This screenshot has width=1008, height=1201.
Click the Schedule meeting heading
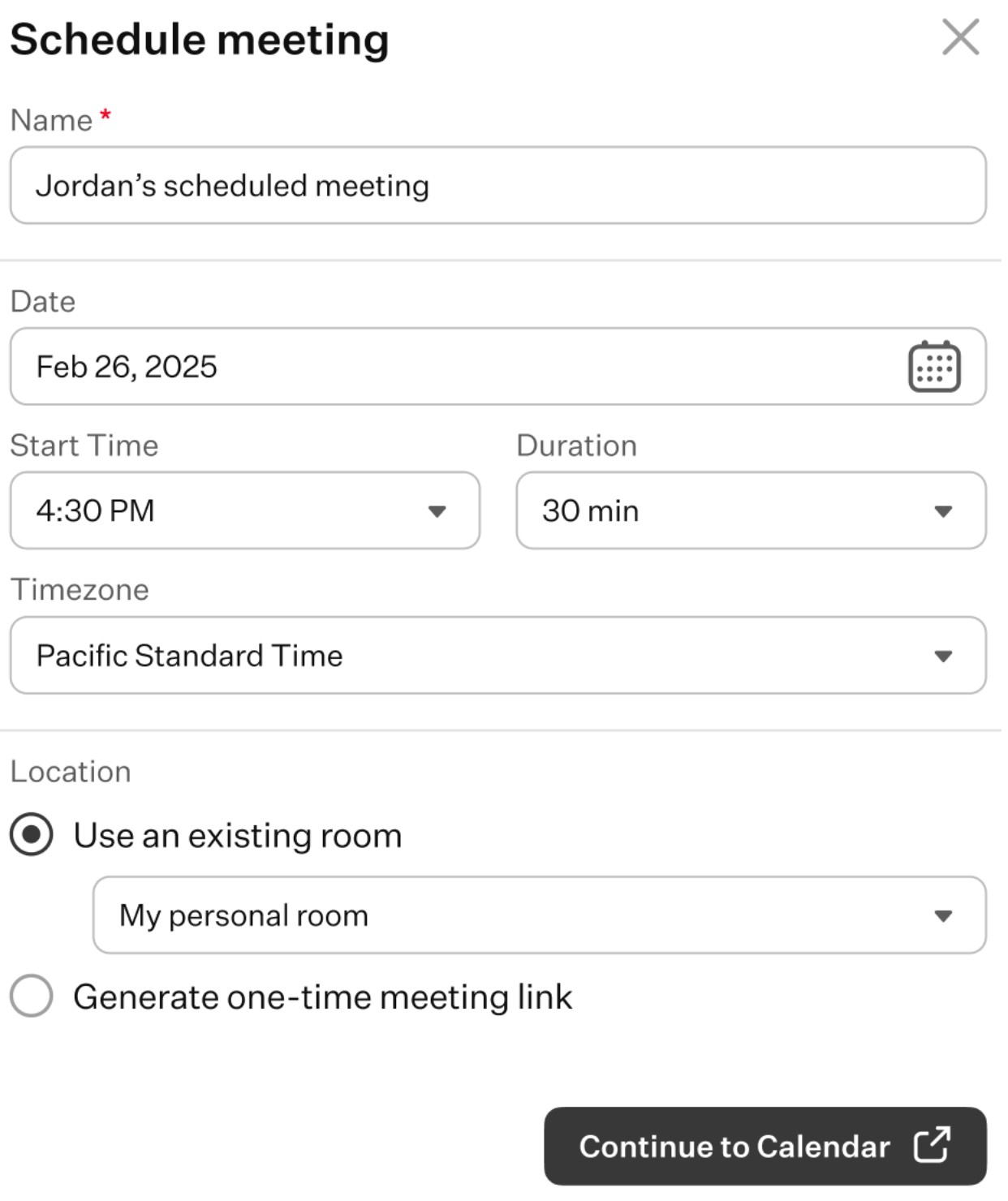tap(200, 39)
